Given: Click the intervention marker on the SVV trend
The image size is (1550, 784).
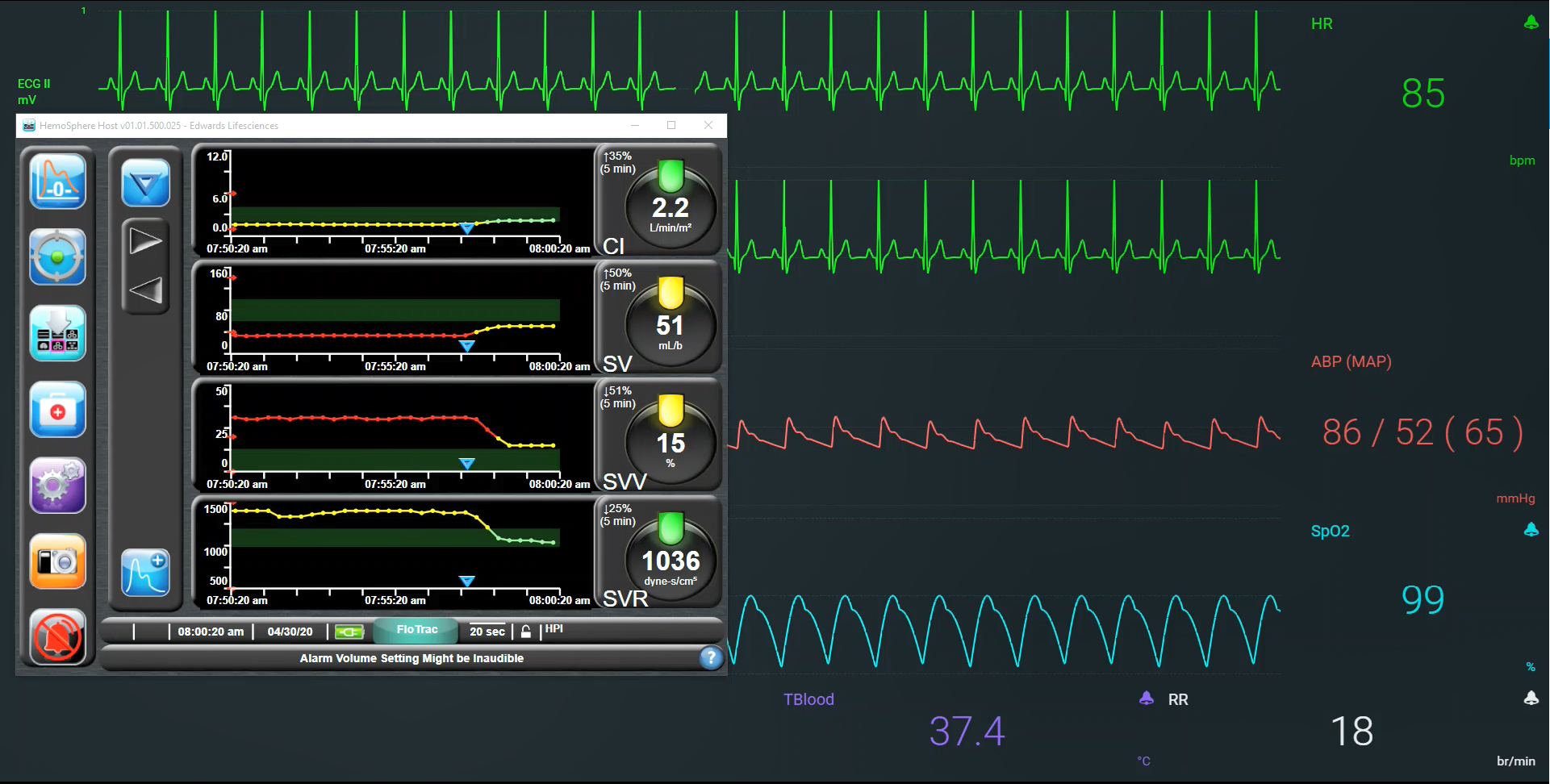Looking at the screenshot, I should [x=466, y=464].
